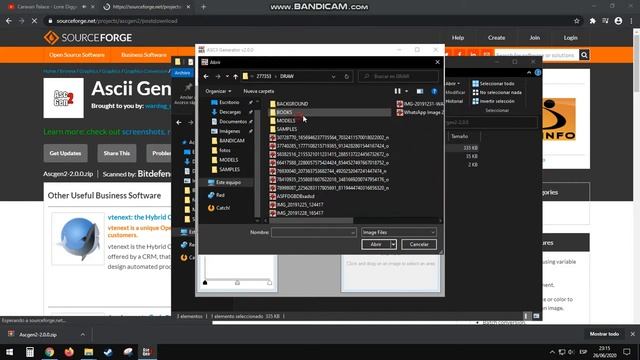Open the Organizar menu
Screen dimensions: 640x360
coord(218,91)
